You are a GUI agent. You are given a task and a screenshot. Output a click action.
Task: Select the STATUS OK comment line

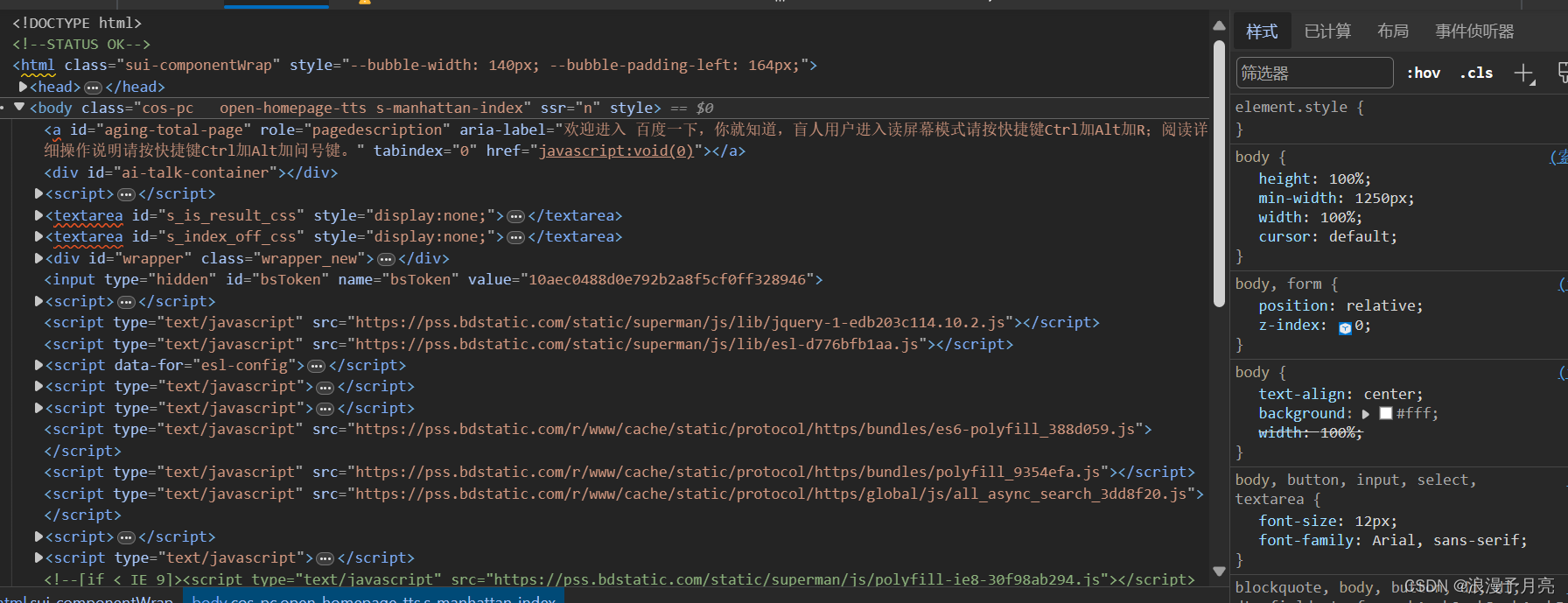[x=81, y=44]
